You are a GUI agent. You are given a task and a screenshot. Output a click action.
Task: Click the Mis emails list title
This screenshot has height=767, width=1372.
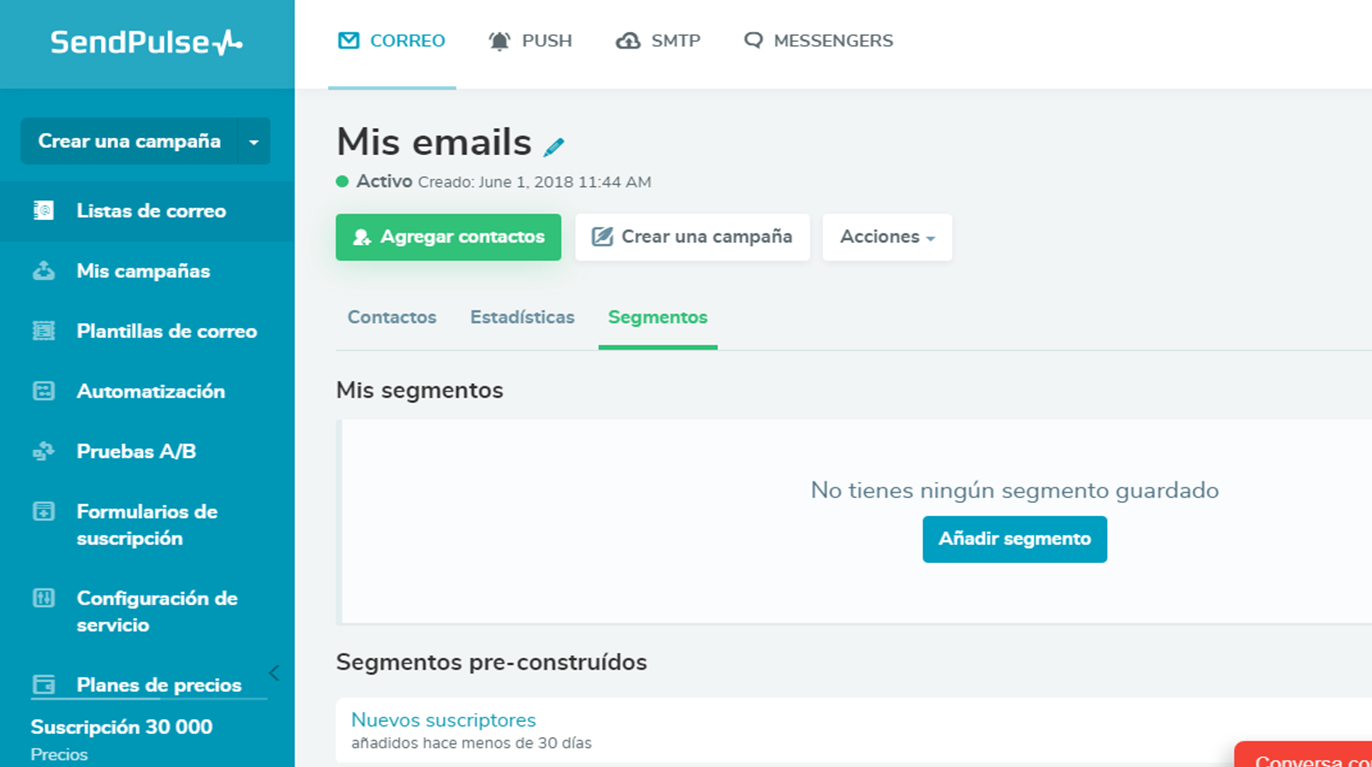434,142
